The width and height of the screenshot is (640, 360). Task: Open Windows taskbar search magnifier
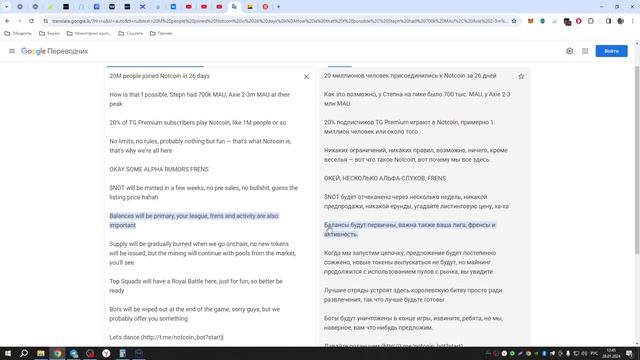tap(24, 353)
